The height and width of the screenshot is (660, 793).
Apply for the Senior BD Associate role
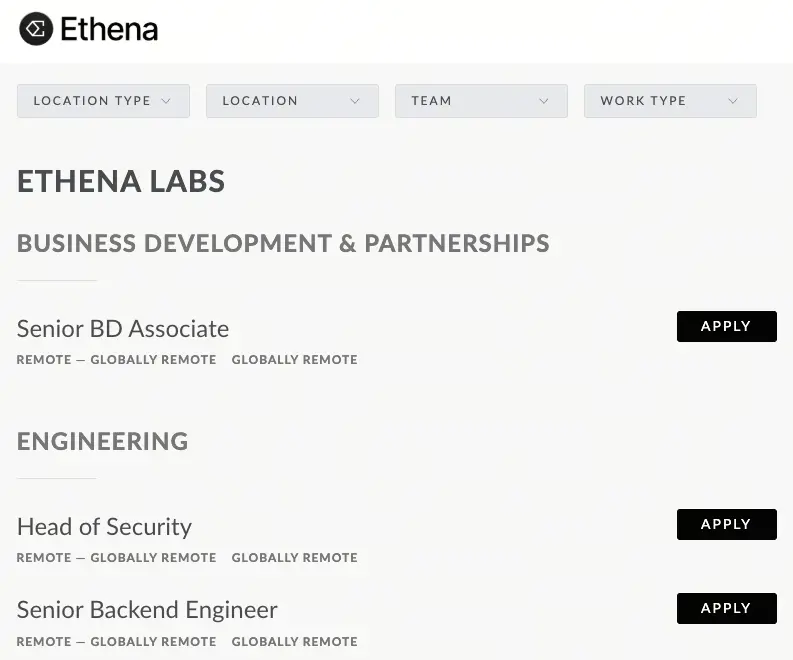pyautogui.click(x=726, y=327)
